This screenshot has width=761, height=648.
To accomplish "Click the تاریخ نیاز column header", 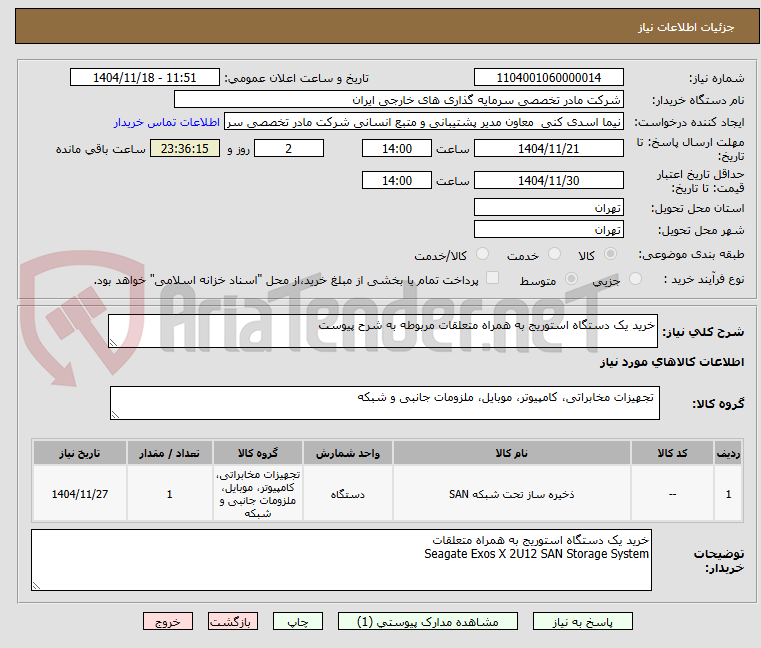I will click(80, 453).
